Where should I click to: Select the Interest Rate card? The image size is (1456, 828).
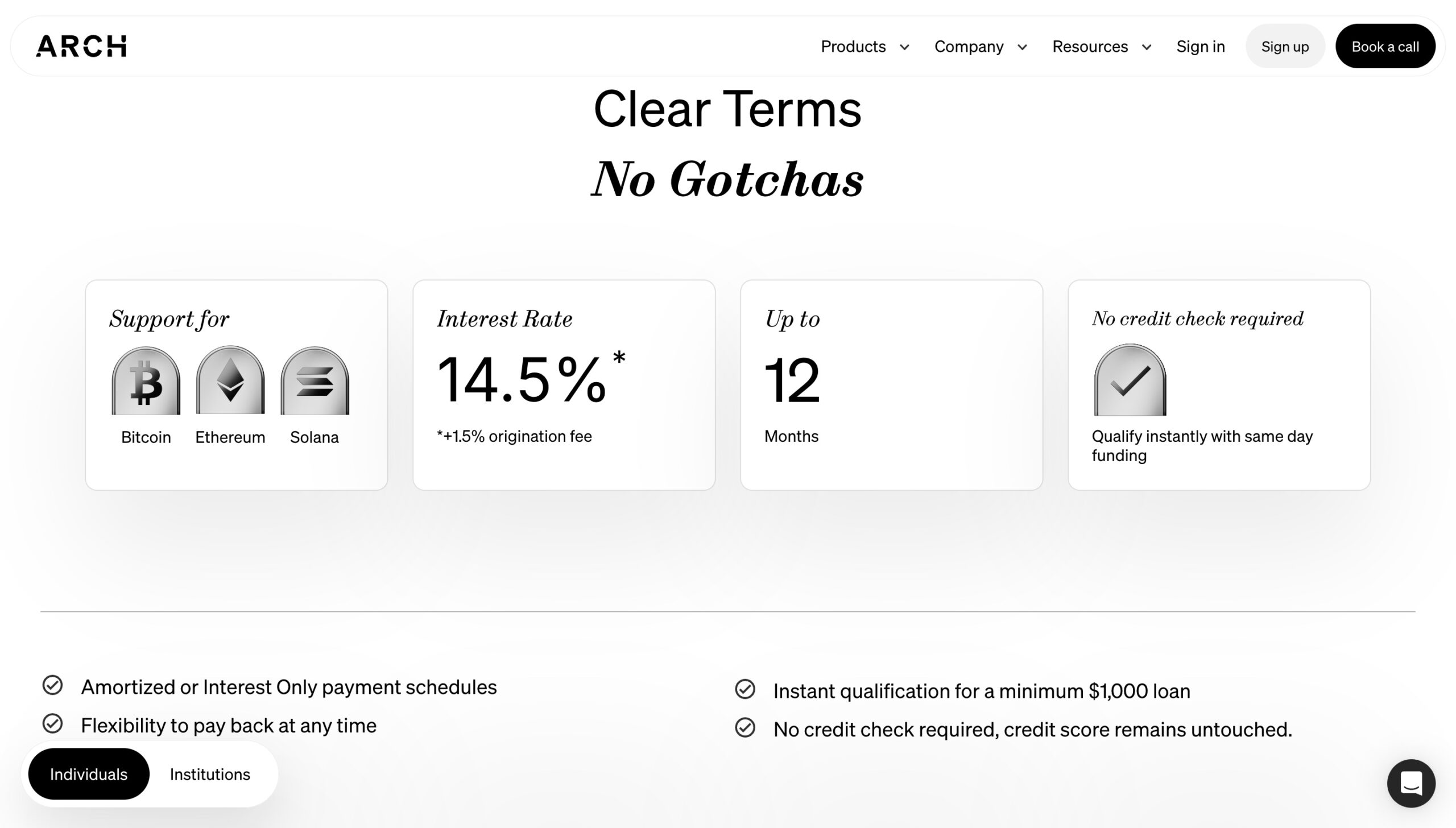coord(565,384)
